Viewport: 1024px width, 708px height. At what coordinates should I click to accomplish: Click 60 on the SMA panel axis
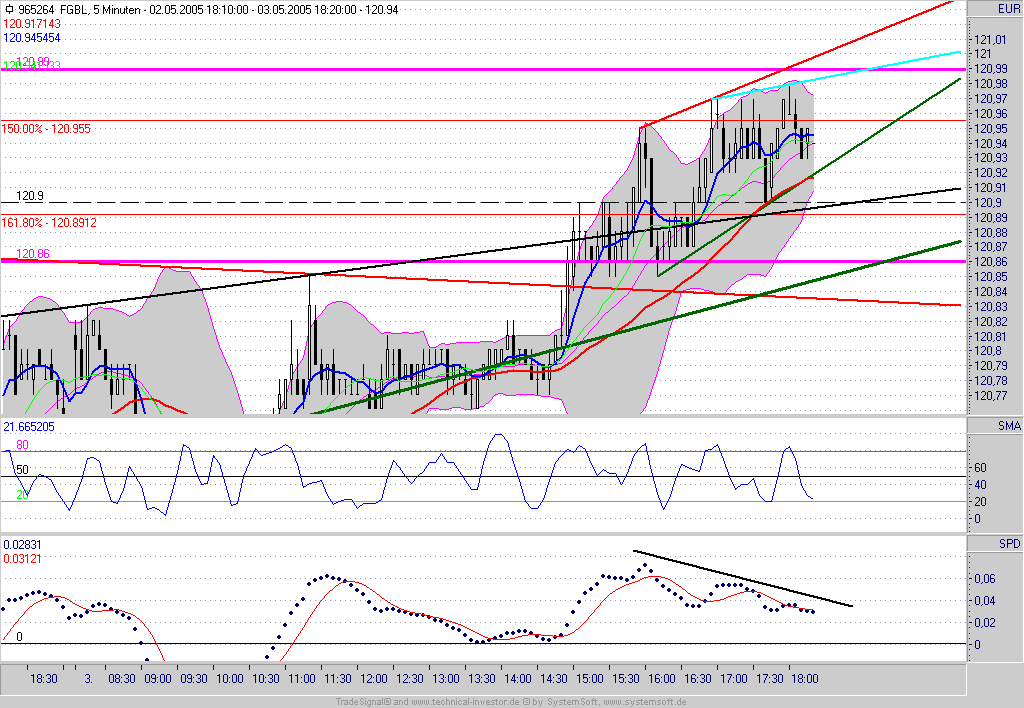pyautogui.click(x=980, y=468)
